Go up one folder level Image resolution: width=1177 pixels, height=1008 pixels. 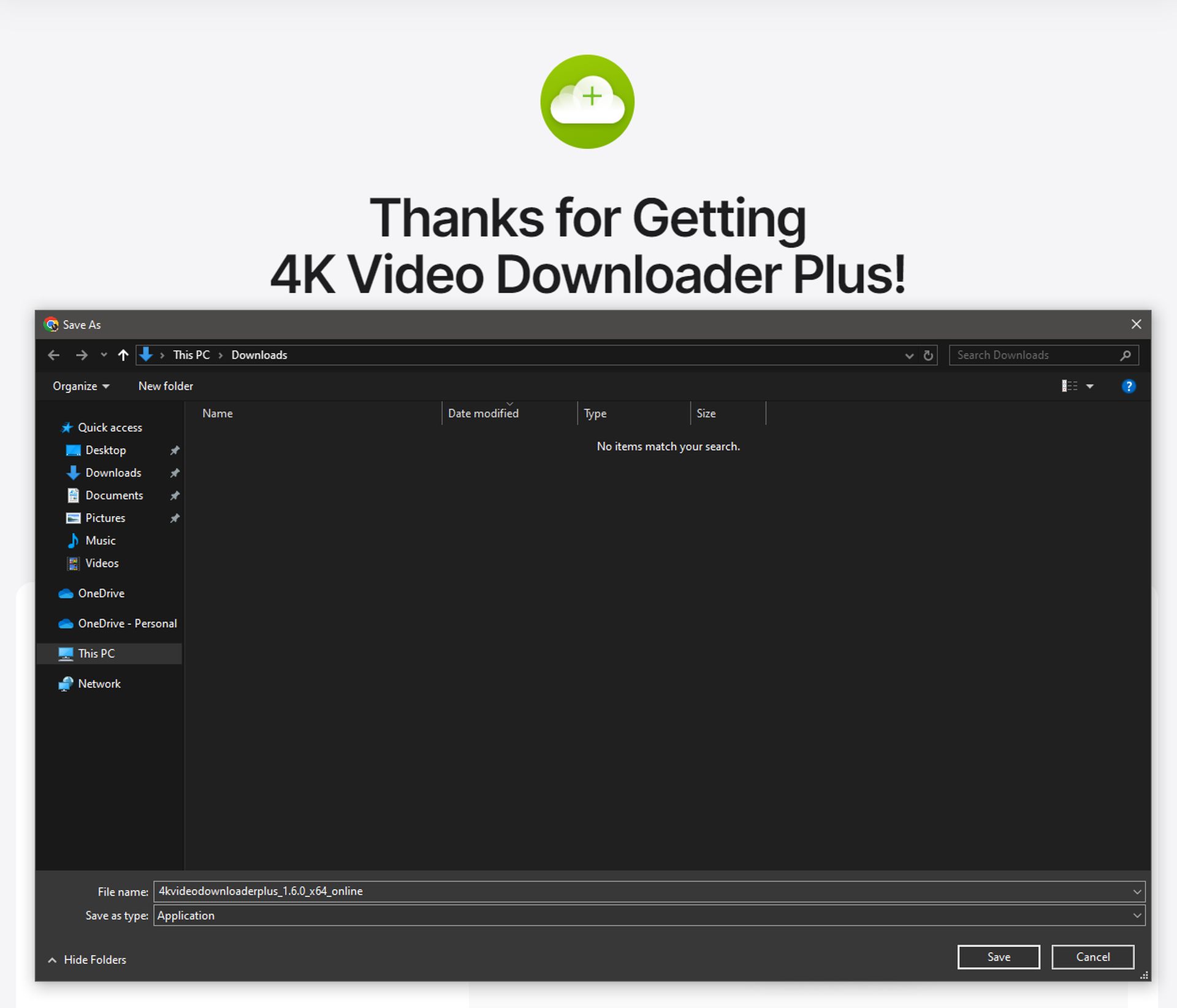[x=123, y=355]
